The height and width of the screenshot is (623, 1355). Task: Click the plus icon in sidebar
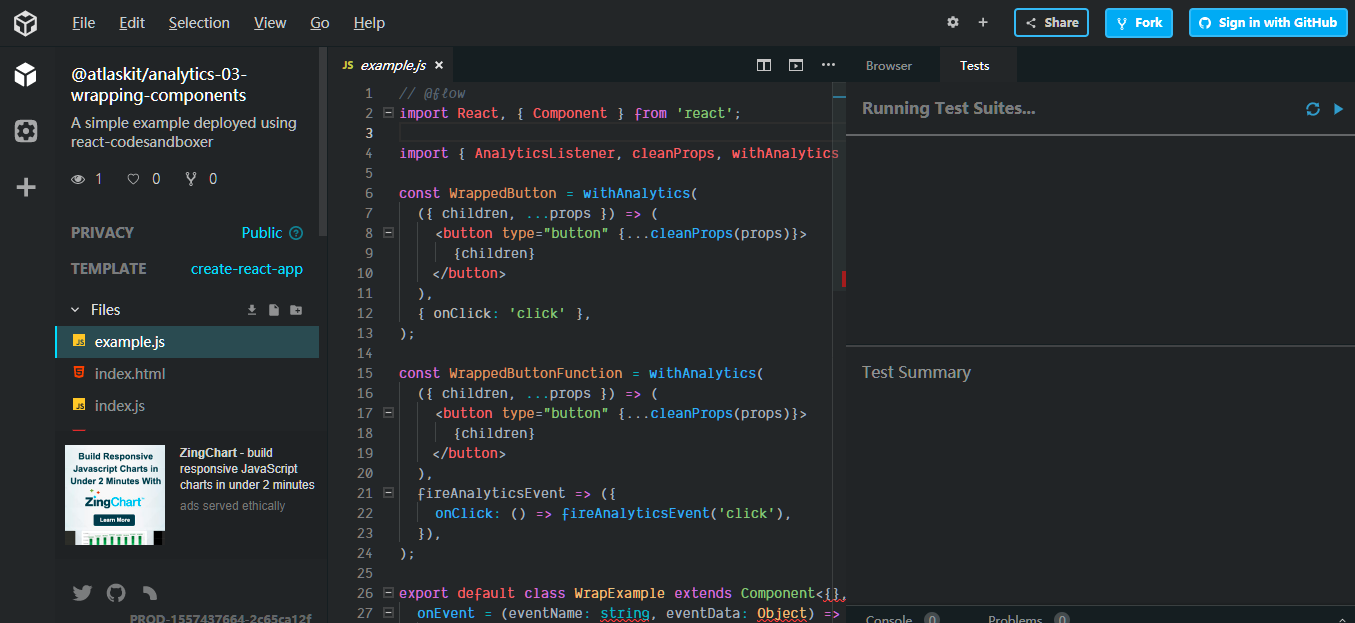coord(26,187)
